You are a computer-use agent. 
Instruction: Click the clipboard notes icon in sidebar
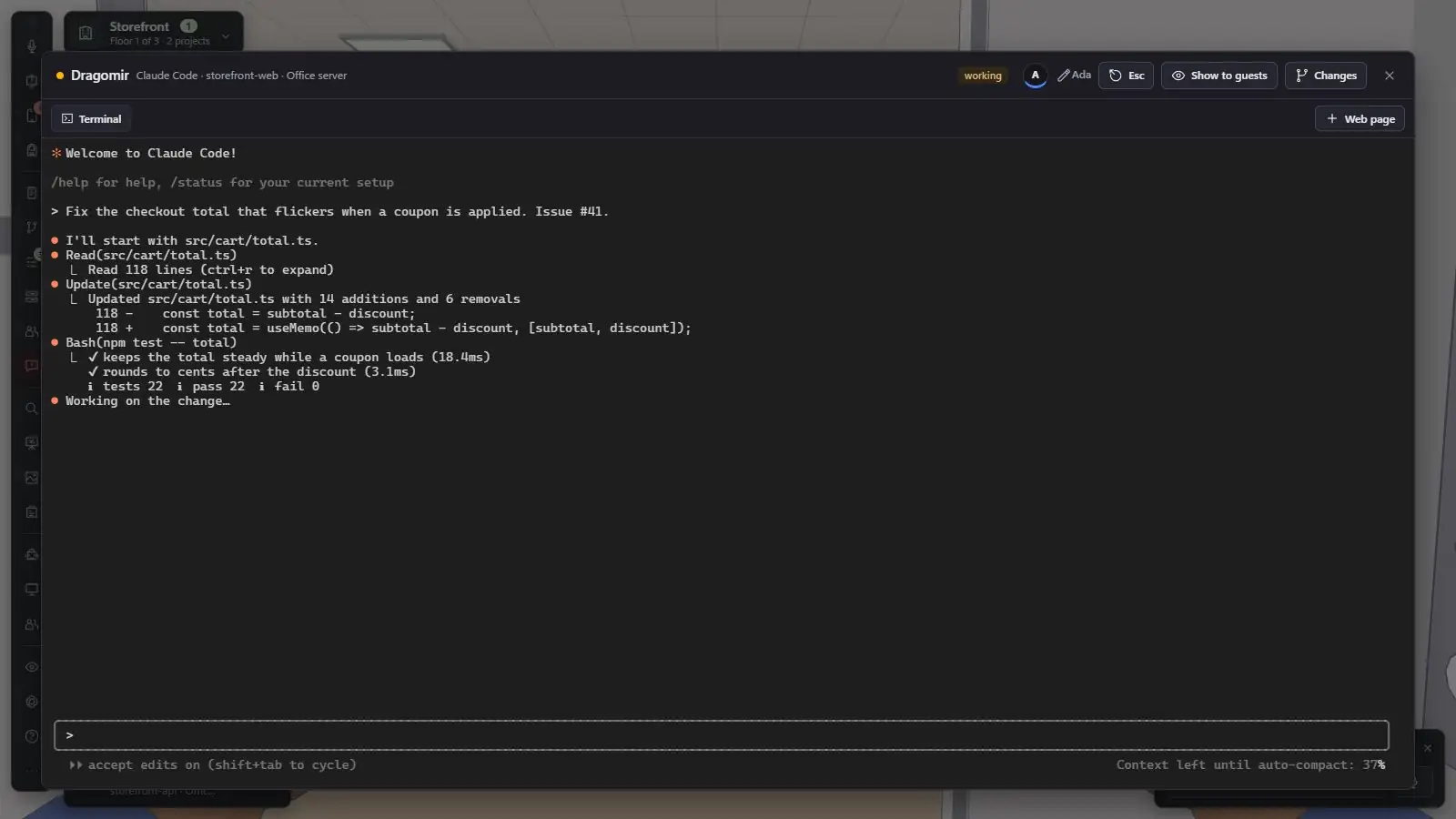point(32,512)
